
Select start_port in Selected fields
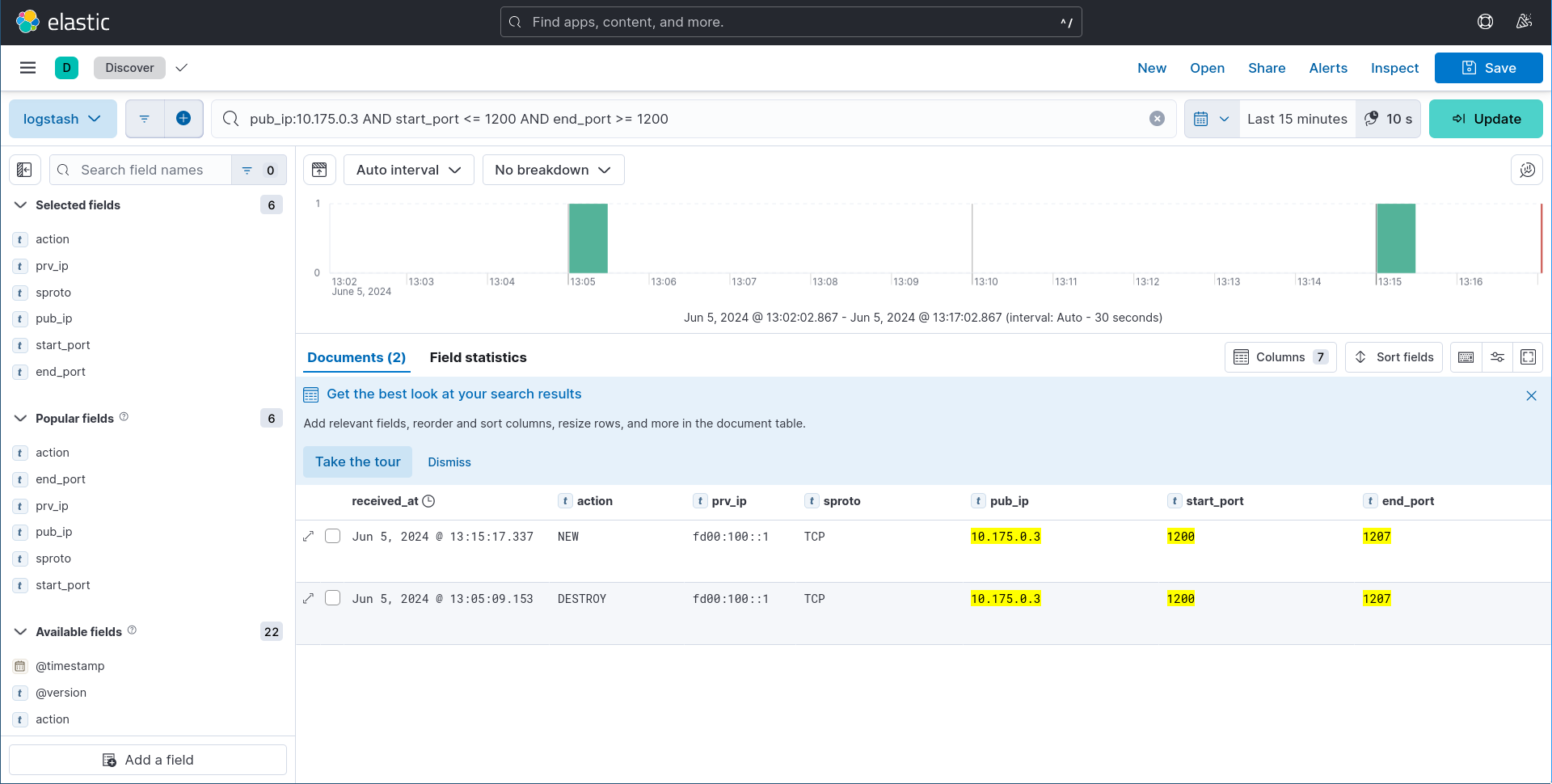click(63, 345)
